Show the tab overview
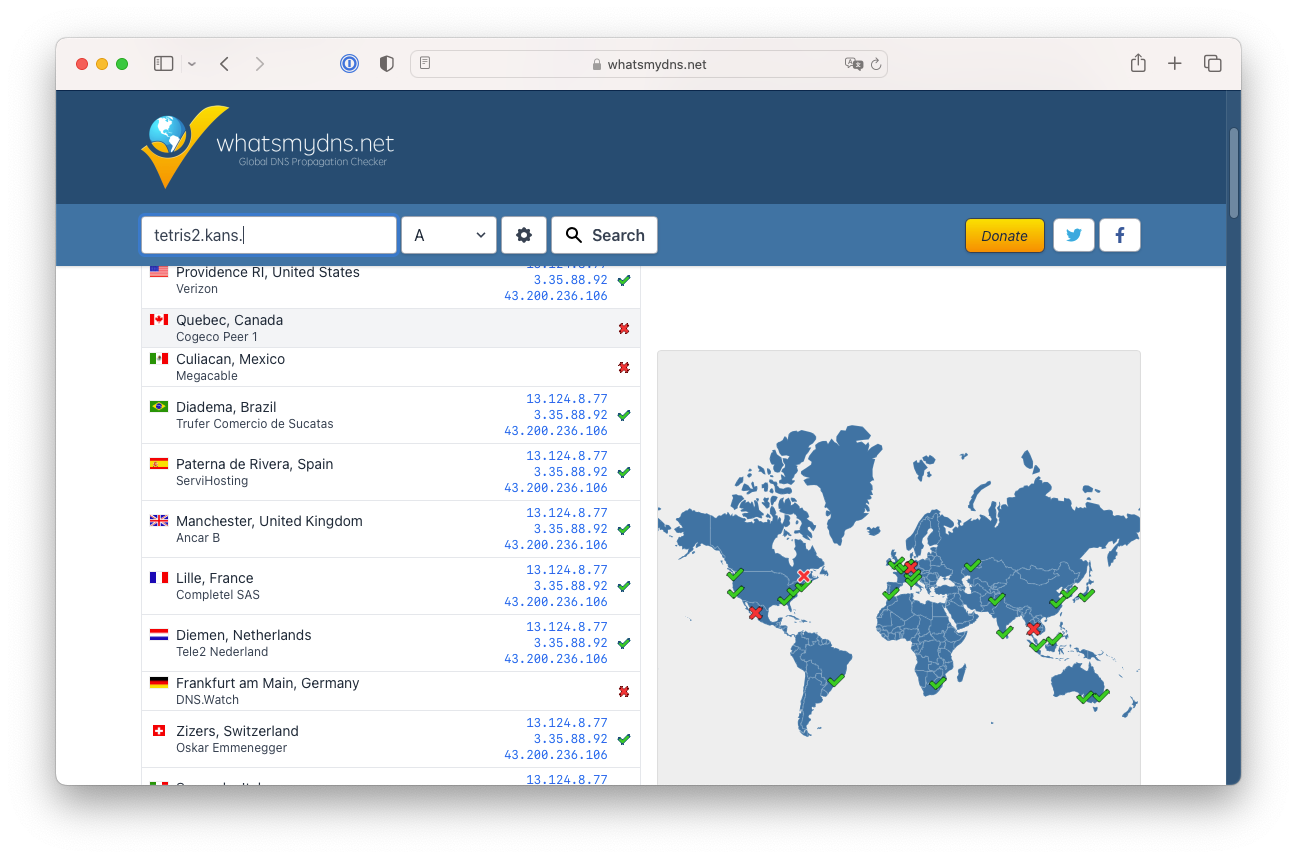 point(1213,64)
